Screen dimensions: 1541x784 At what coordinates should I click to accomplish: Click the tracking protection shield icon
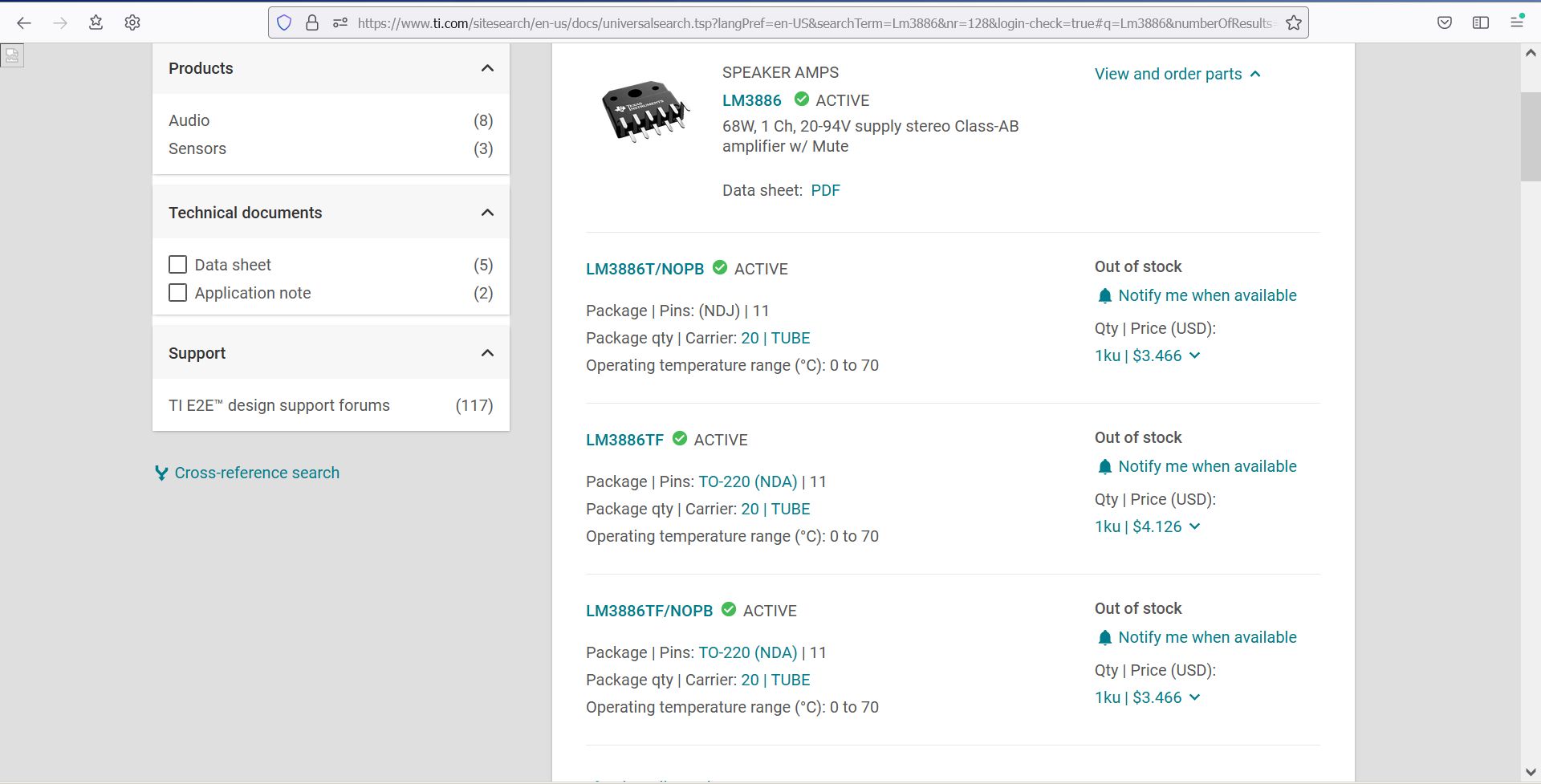pyautogui.click(x=284, y=23)
